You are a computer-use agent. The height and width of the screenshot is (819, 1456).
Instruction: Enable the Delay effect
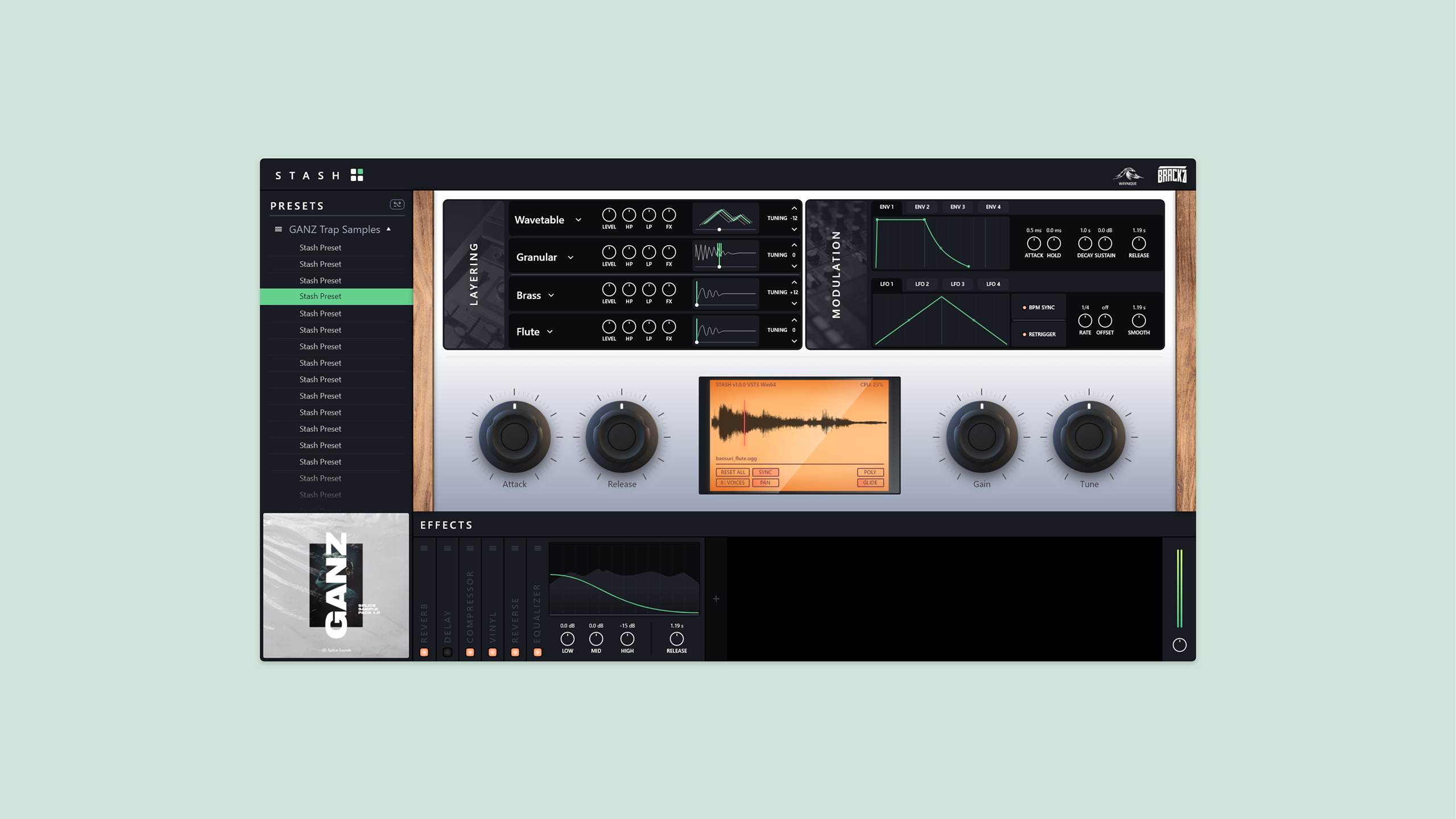click(x=447, y=652)
